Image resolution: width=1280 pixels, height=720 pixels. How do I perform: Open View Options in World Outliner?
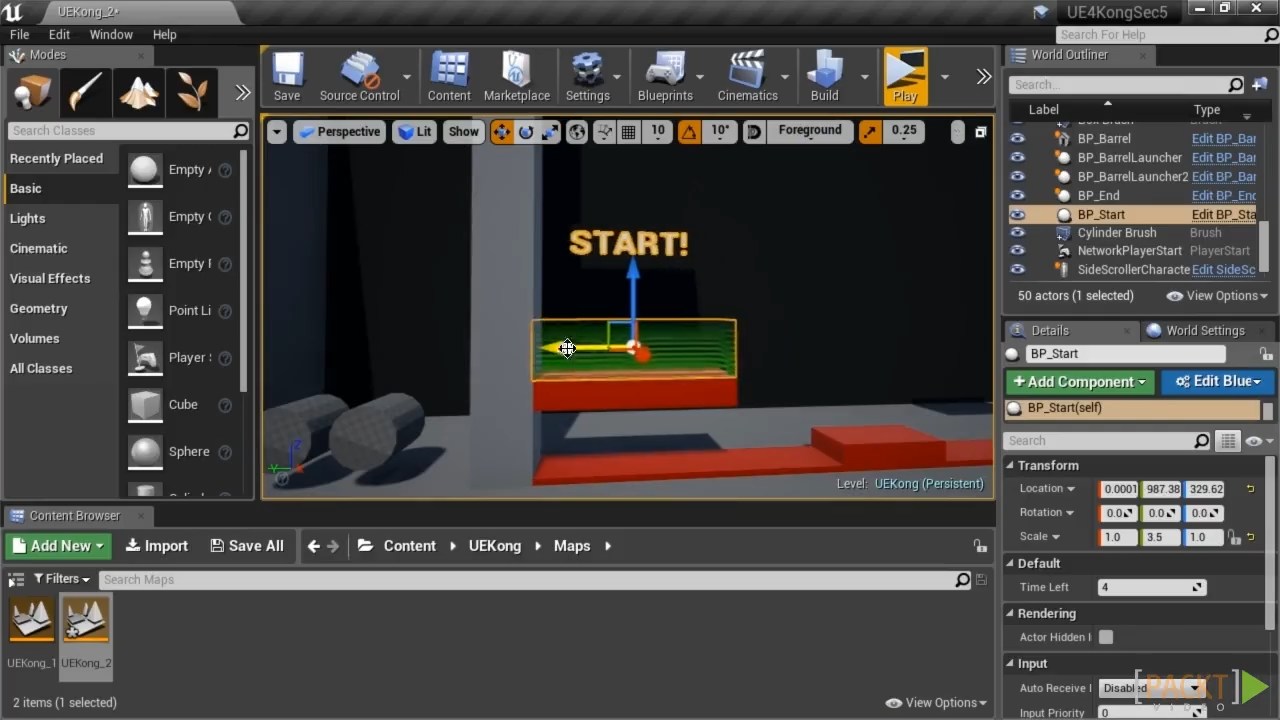click(x=1217, y=296)
